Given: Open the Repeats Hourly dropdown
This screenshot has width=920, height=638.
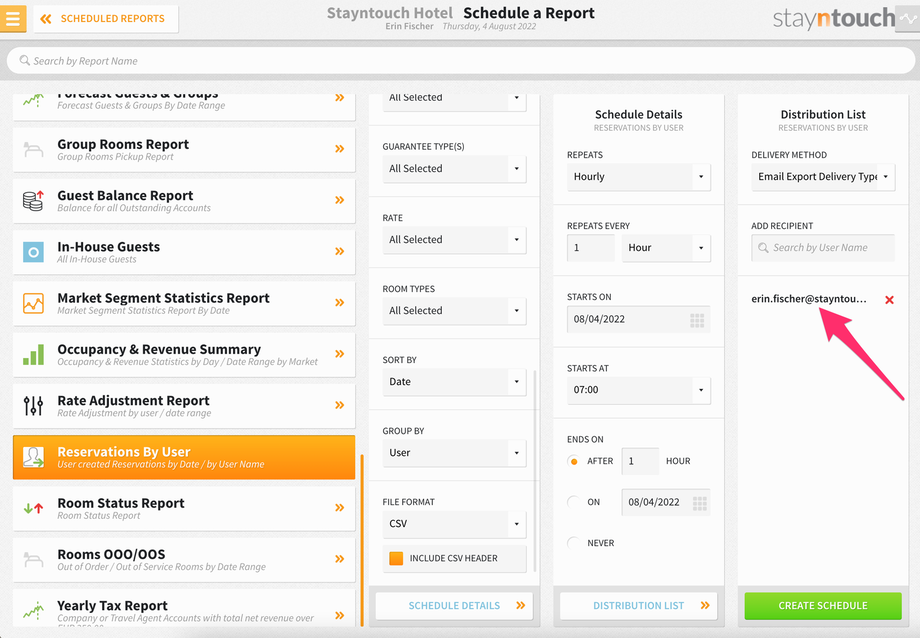Looking at the screenshot, I should (x=638, y=177).
